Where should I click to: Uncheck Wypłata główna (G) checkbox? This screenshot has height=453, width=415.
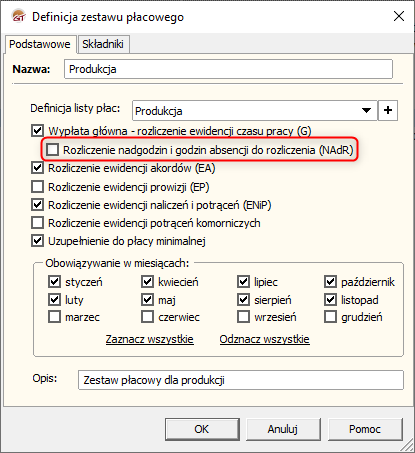37,131
